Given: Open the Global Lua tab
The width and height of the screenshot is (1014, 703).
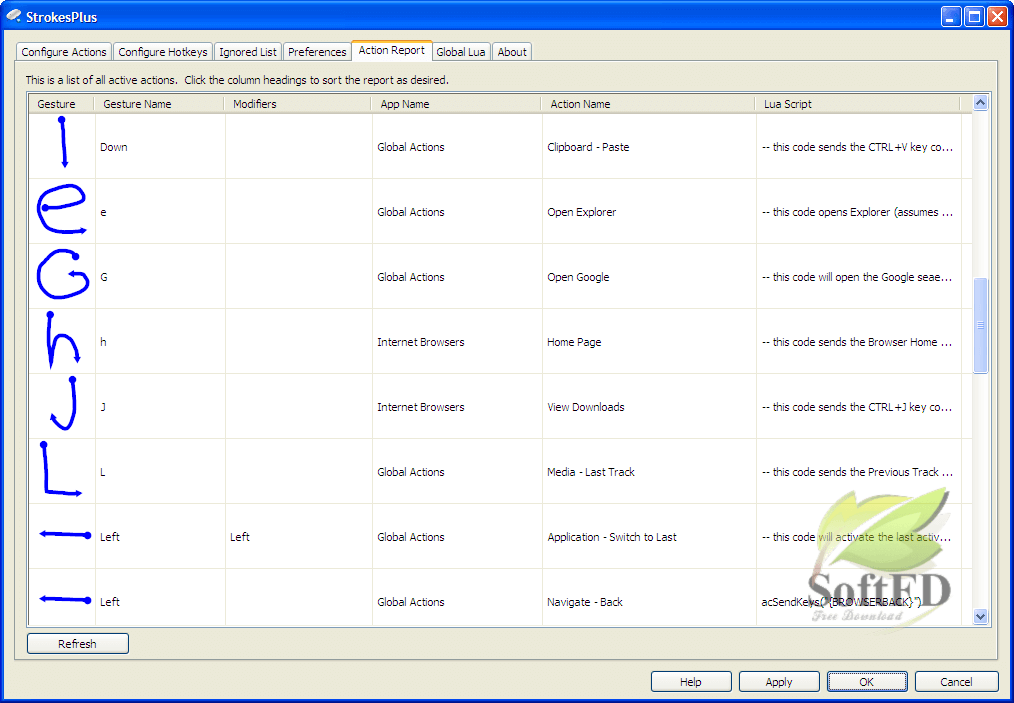Looking at the screenshot, I should 461,52.
